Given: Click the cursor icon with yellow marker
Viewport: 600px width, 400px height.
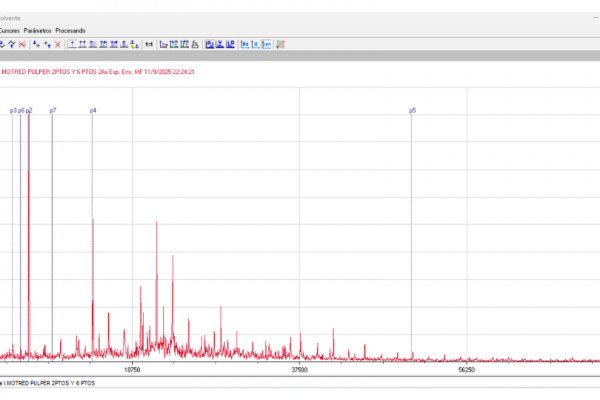Looking at the screenshot, I should point(134,44).
